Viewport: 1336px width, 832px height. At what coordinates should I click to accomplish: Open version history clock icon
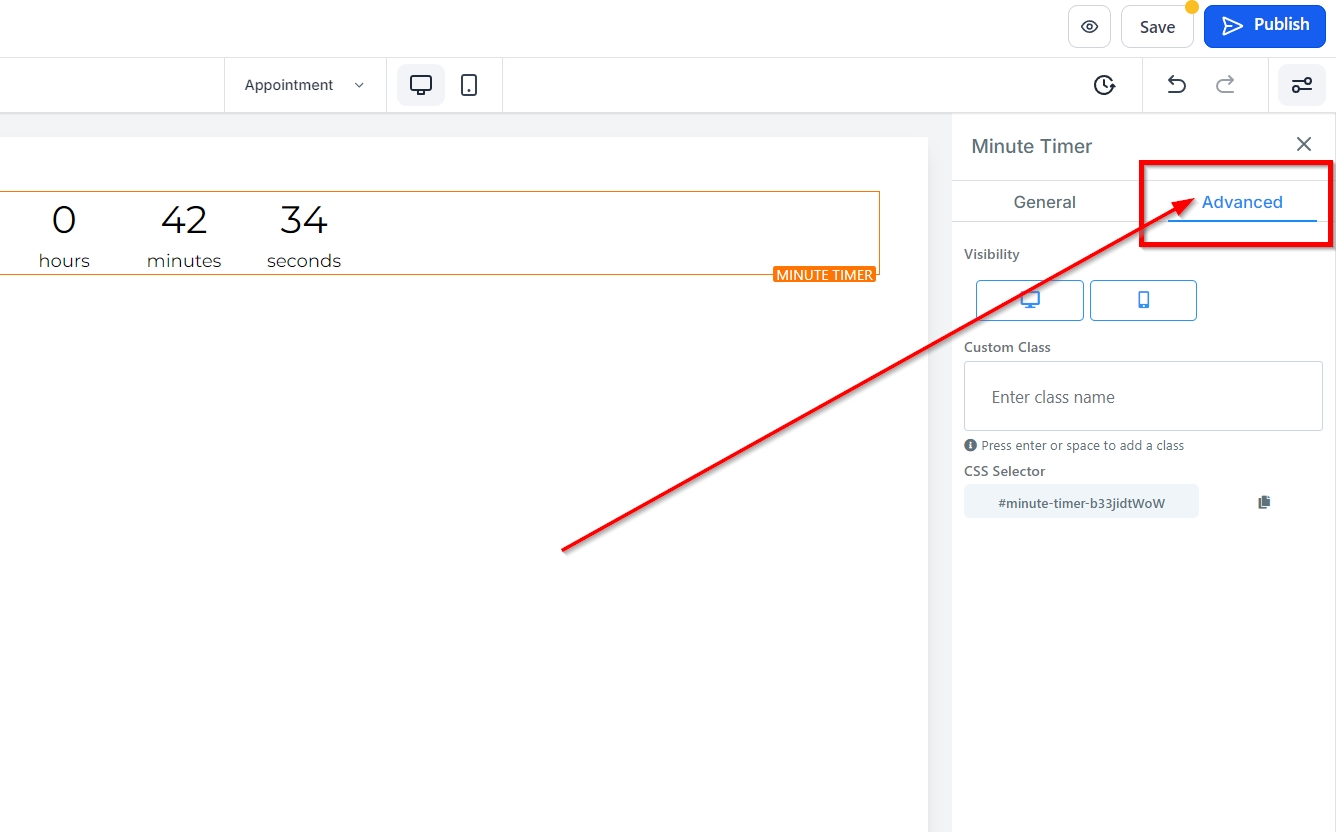(1104, 85)
